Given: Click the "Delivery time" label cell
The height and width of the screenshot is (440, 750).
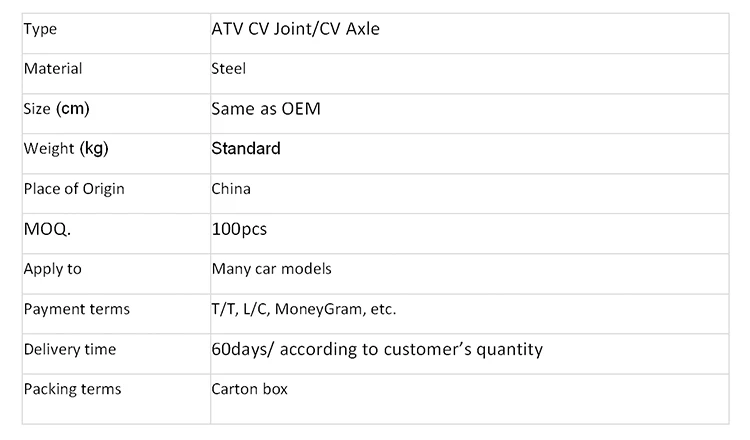Looking at the screenshot, I should coord(69,349).
